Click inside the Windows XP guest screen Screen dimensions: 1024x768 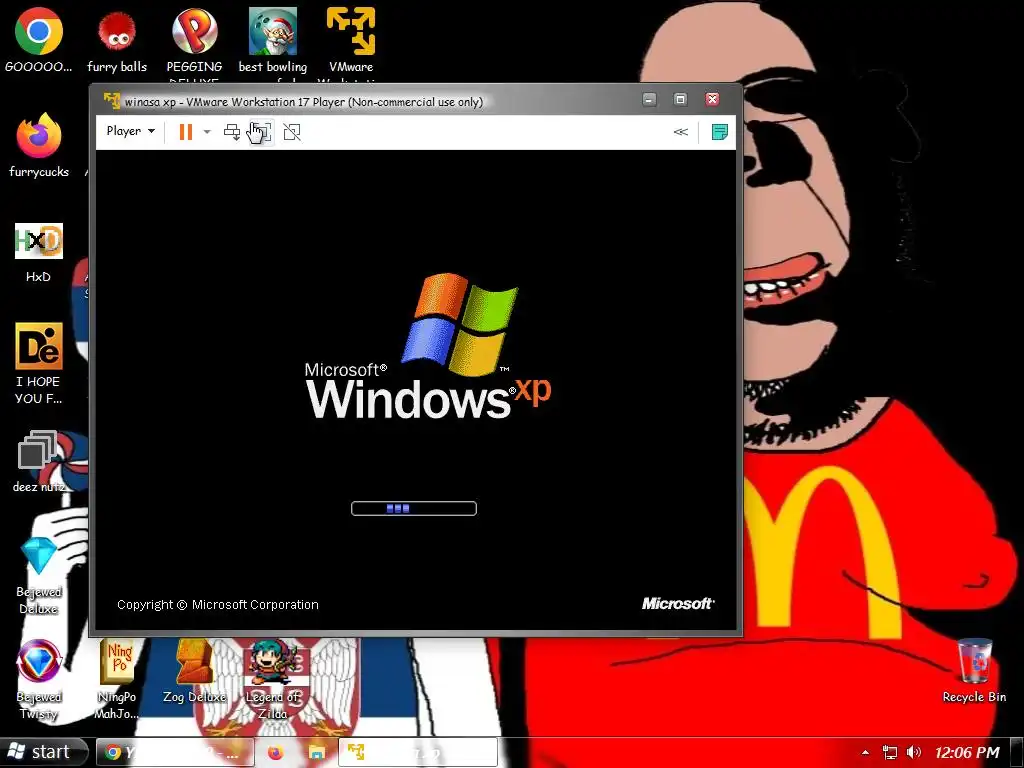415,391
